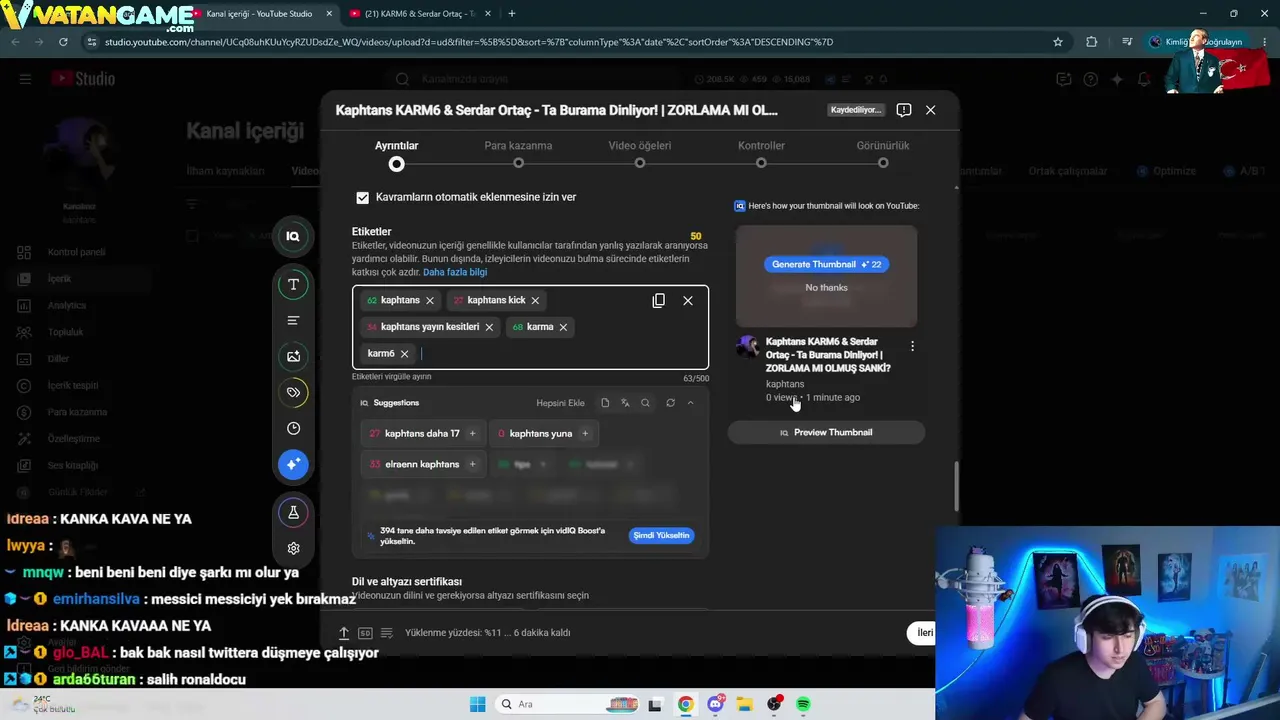
Task: Click the 'Şimdi Yükseltin' upgrade button
Action: (662, 535)
